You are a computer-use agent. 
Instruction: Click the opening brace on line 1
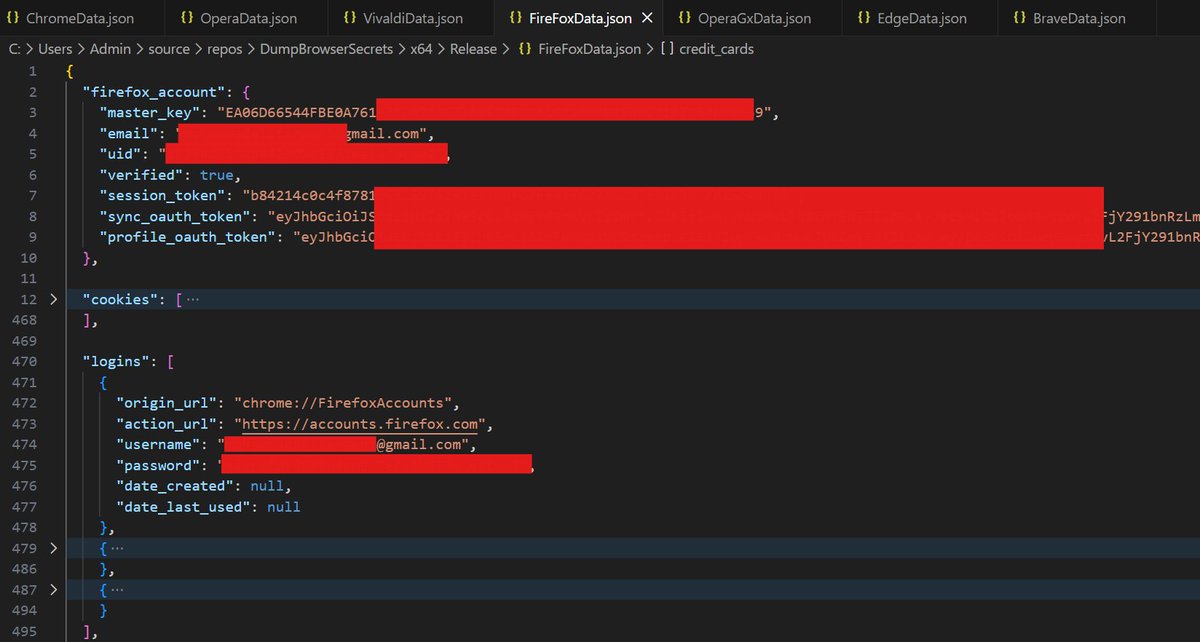(x=70, y=71)
